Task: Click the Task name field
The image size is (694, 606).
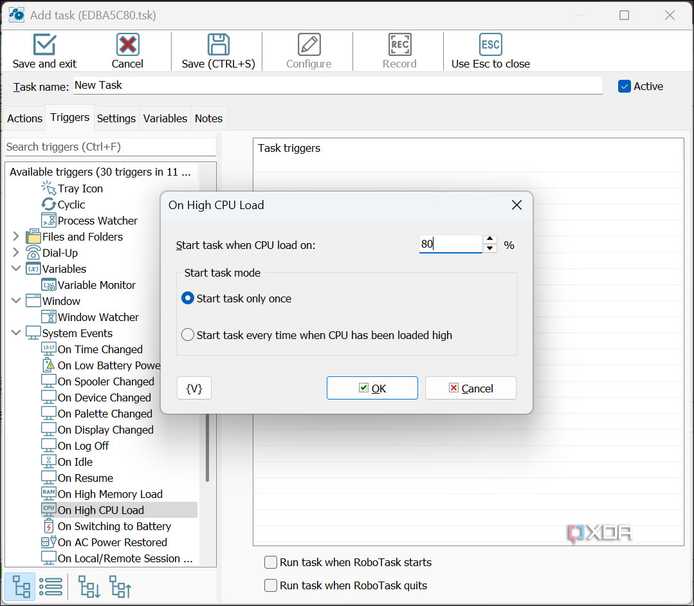Action: point(337,85)
